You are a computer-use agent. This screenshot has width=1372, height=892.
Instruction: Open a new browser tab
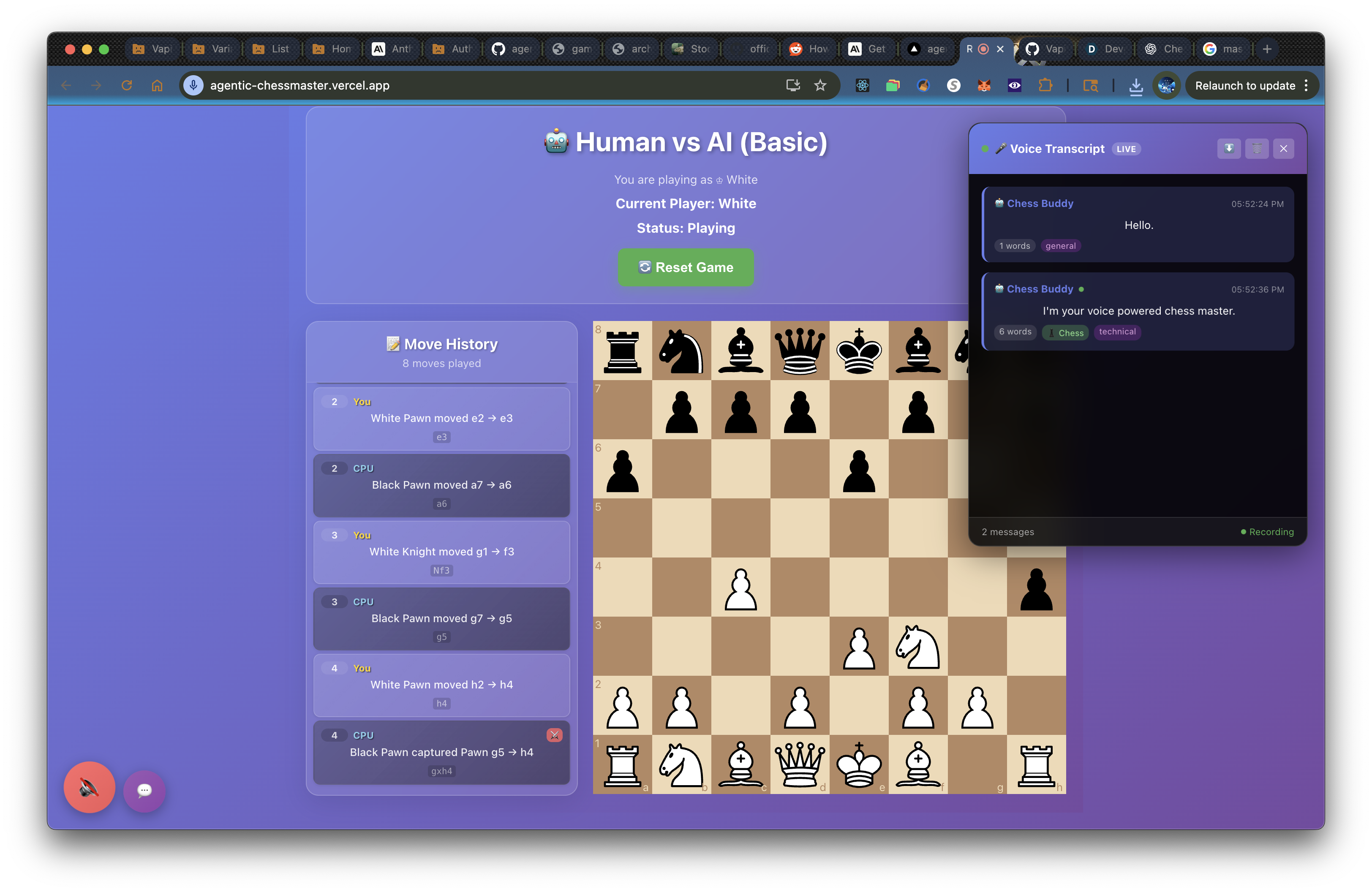pos(1267,49)
